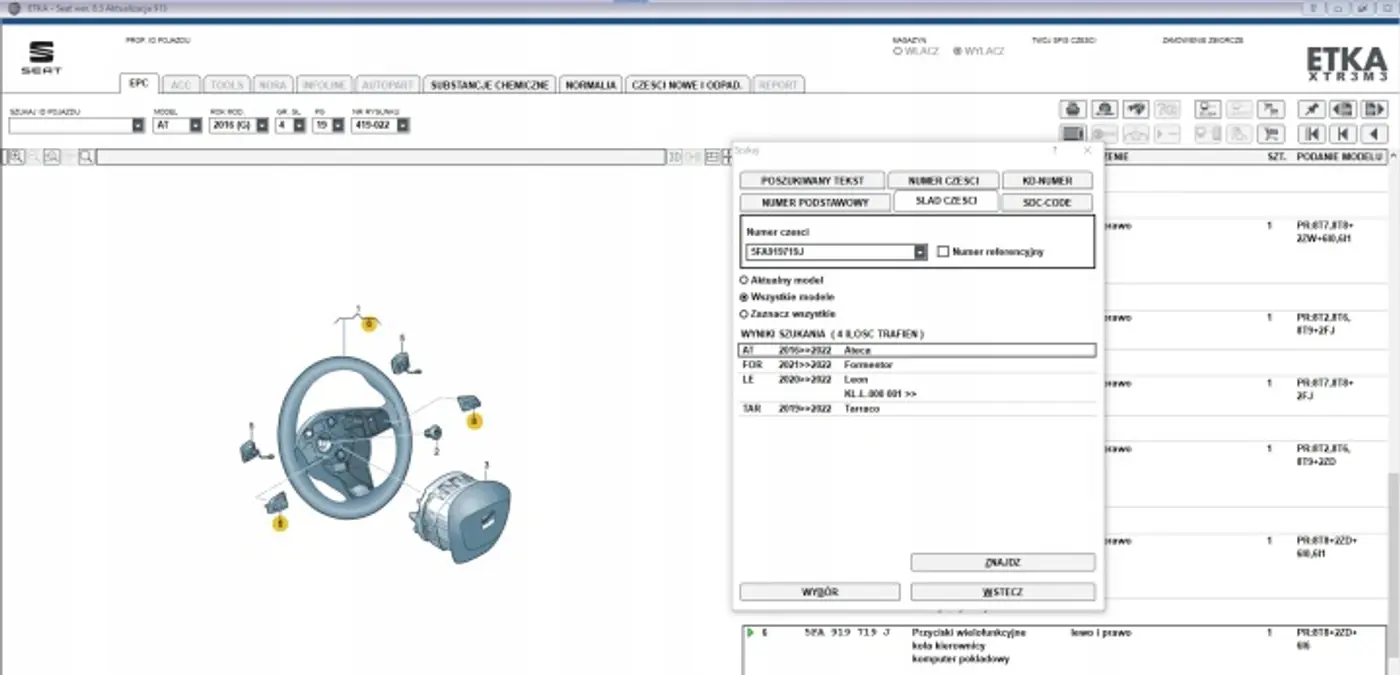Image resolution: width=1400 pixels, height=675 pixels.
Task: Click the help question mark in search dialog
Action: (1054, 149)
